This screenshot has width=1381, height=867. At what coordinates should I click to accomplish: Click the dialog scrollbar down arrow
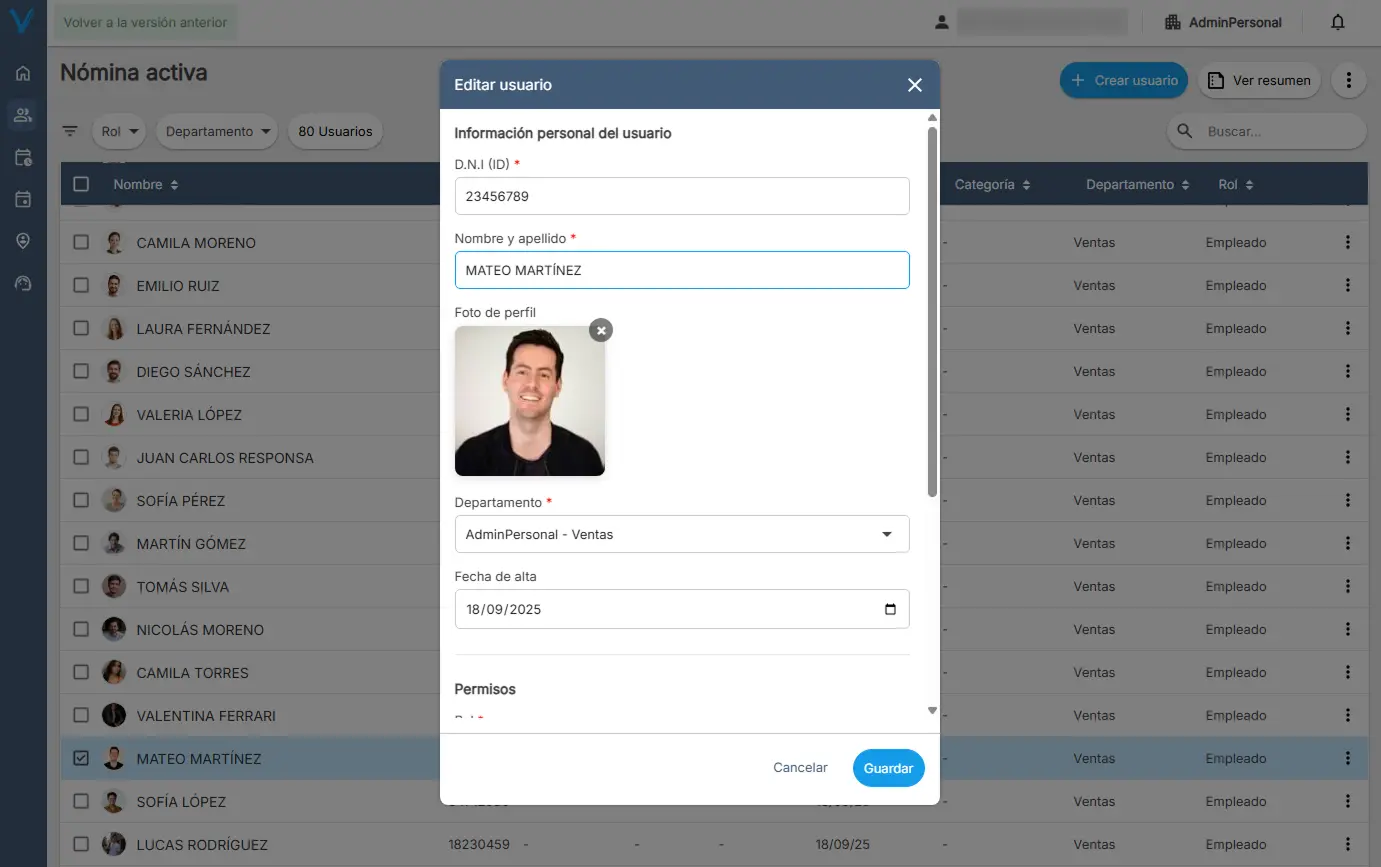tap(932, 711)
